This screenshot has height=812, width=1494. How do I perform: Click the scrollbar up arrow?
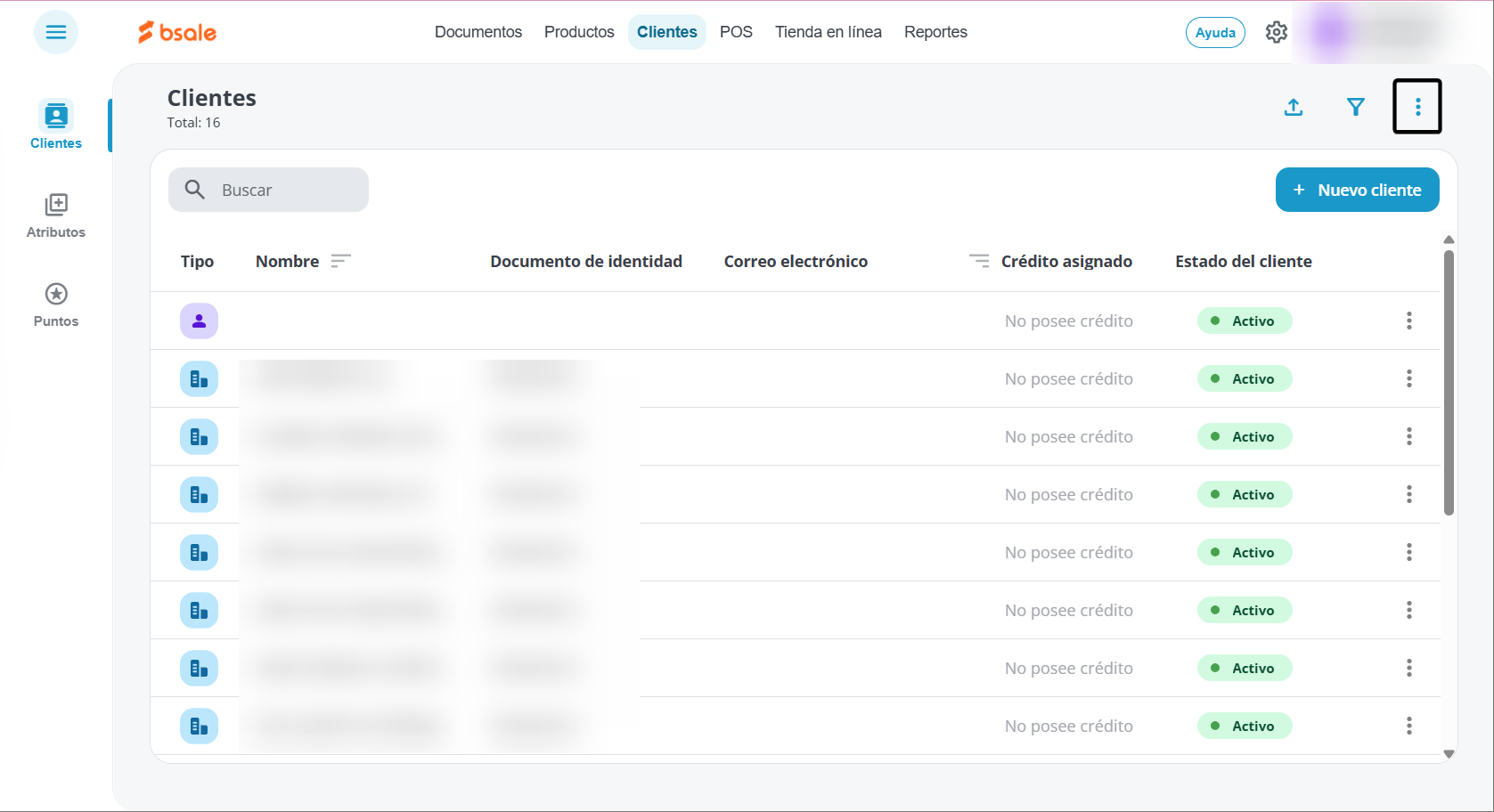coord(1449,240)
